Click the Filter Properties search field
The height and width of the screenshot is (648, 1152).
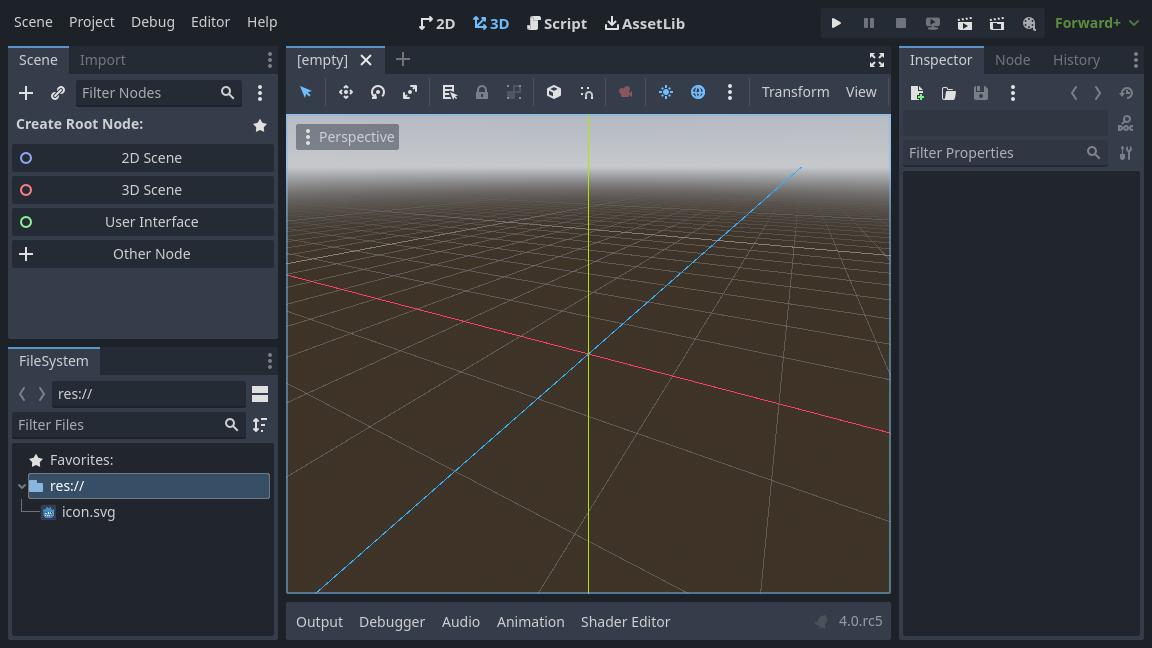(x=995, y=152)
